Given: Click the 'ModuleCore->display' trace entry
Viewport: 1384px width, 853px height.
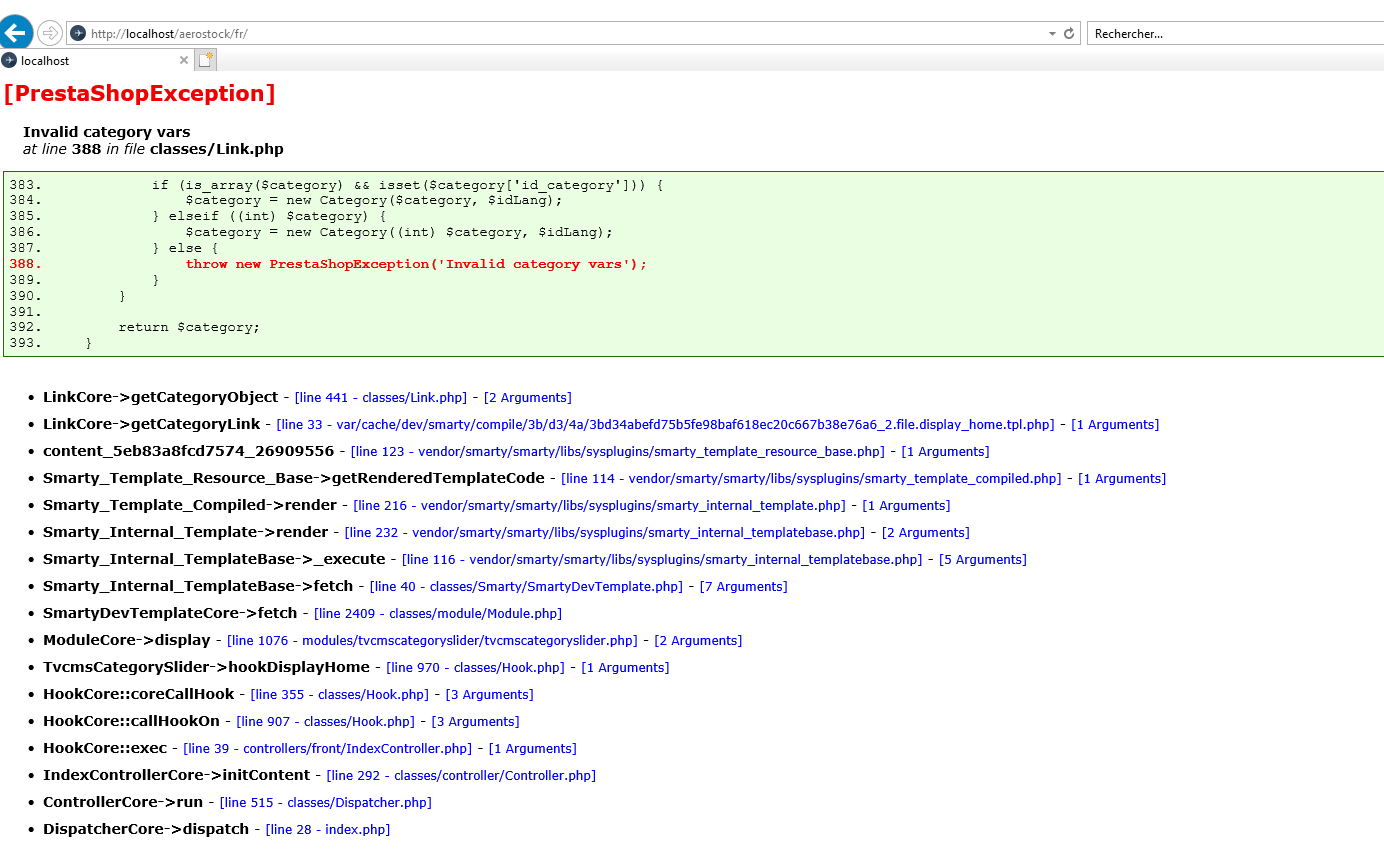Looking at the screenshot, I should tap(127, 641).
